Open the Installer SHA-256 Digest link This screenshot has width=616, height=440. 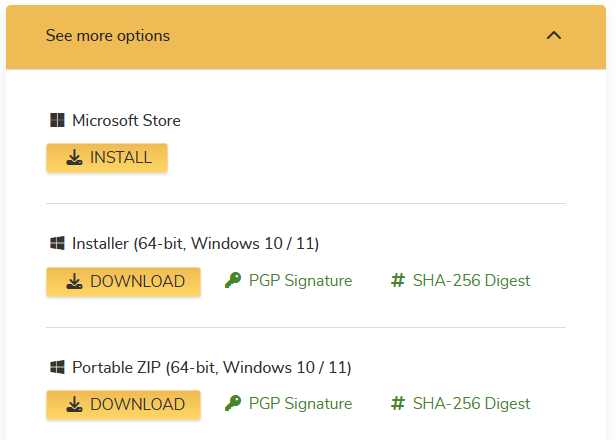click(471, 281)
